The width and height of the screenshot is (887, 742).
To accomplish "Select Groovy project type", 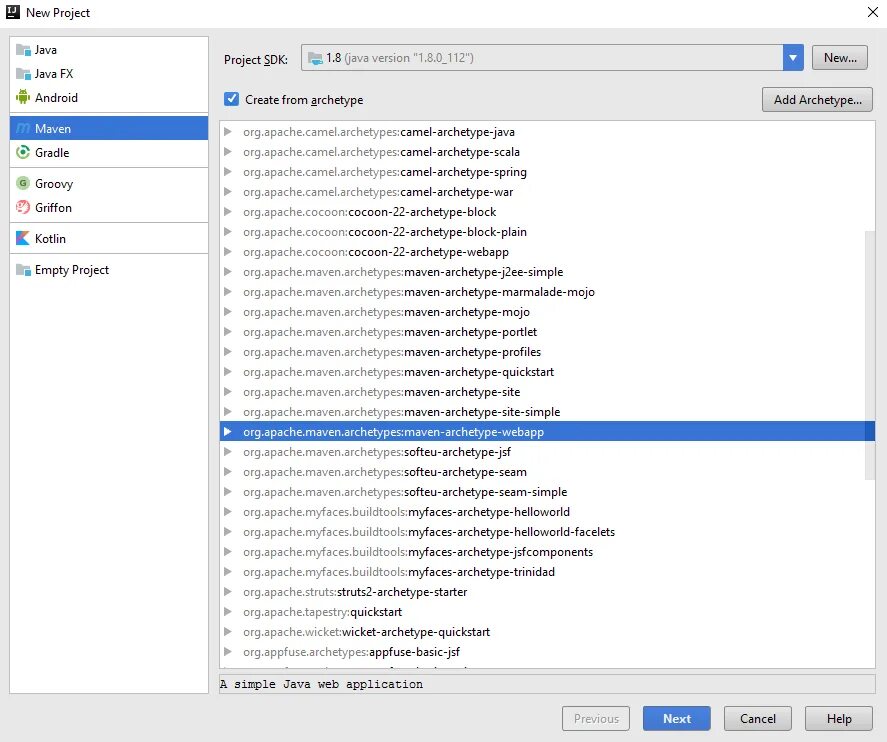I will pos(109,183).
